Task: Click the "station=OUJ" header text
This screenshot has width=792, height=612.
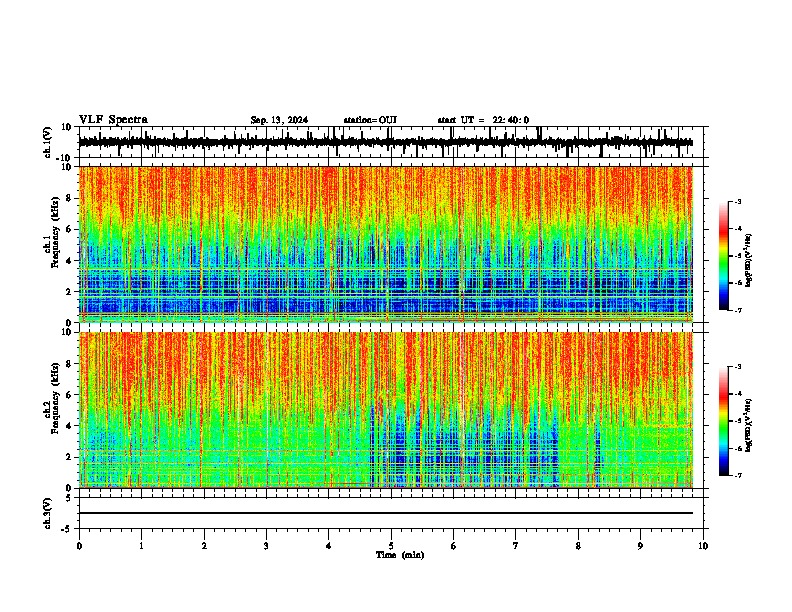Action: point(370,120)
